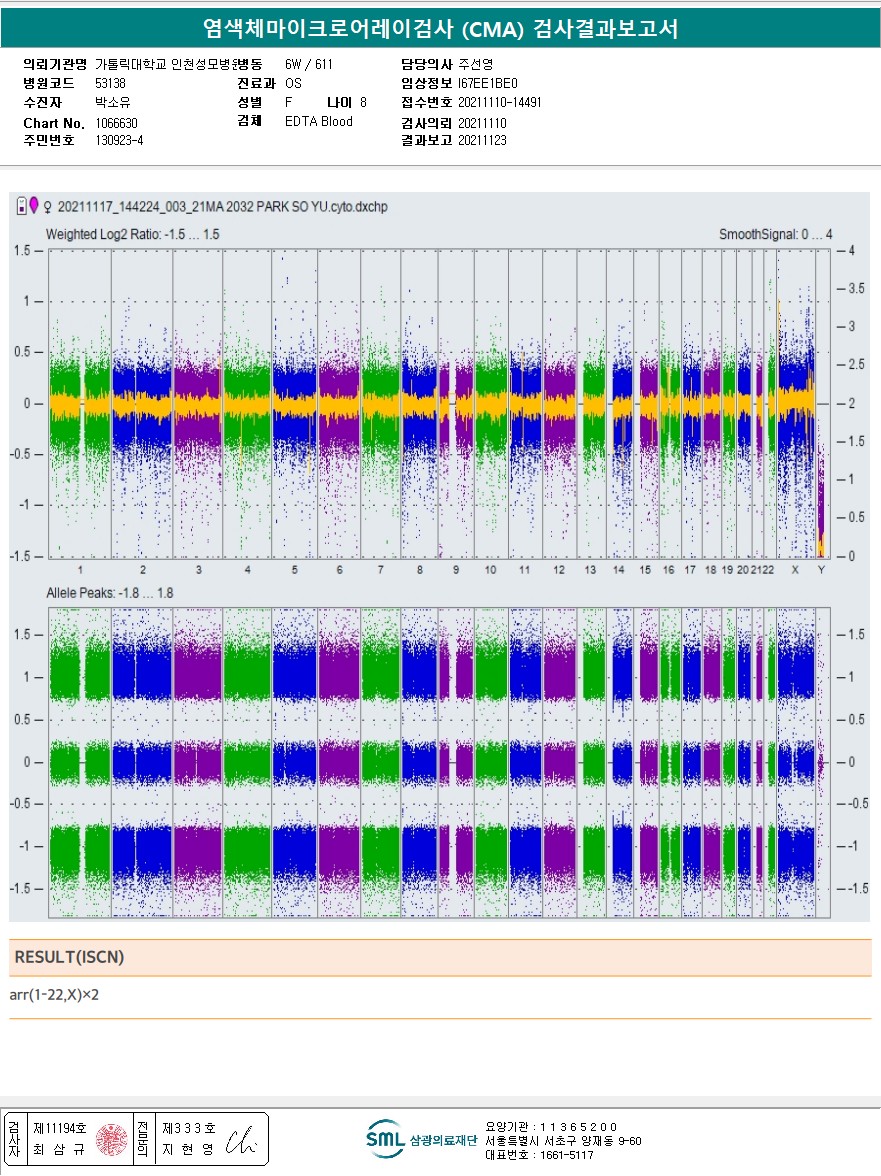Click the chromosome 3 band in the Allele Peaks plot
The height and width of the screenshot is (1176, 881).
click(x=198, y=762)
